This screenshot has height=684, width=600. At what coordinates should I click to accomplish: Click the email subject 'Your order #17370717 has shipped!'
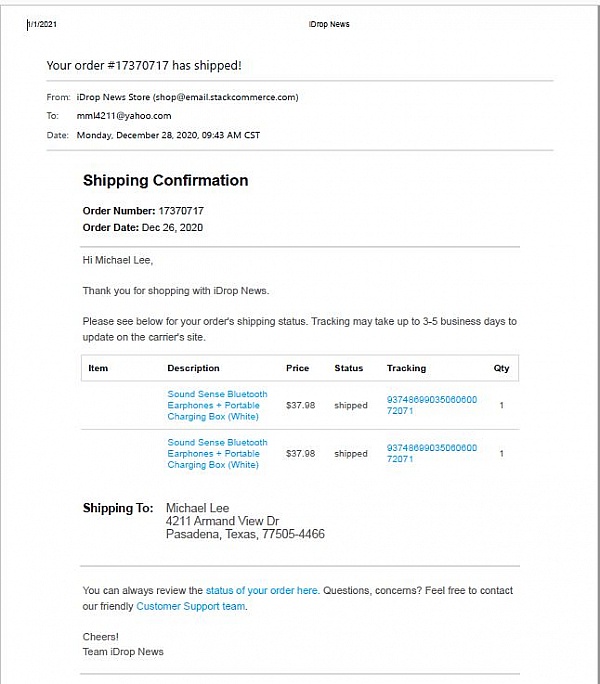(x=144, y=65)
